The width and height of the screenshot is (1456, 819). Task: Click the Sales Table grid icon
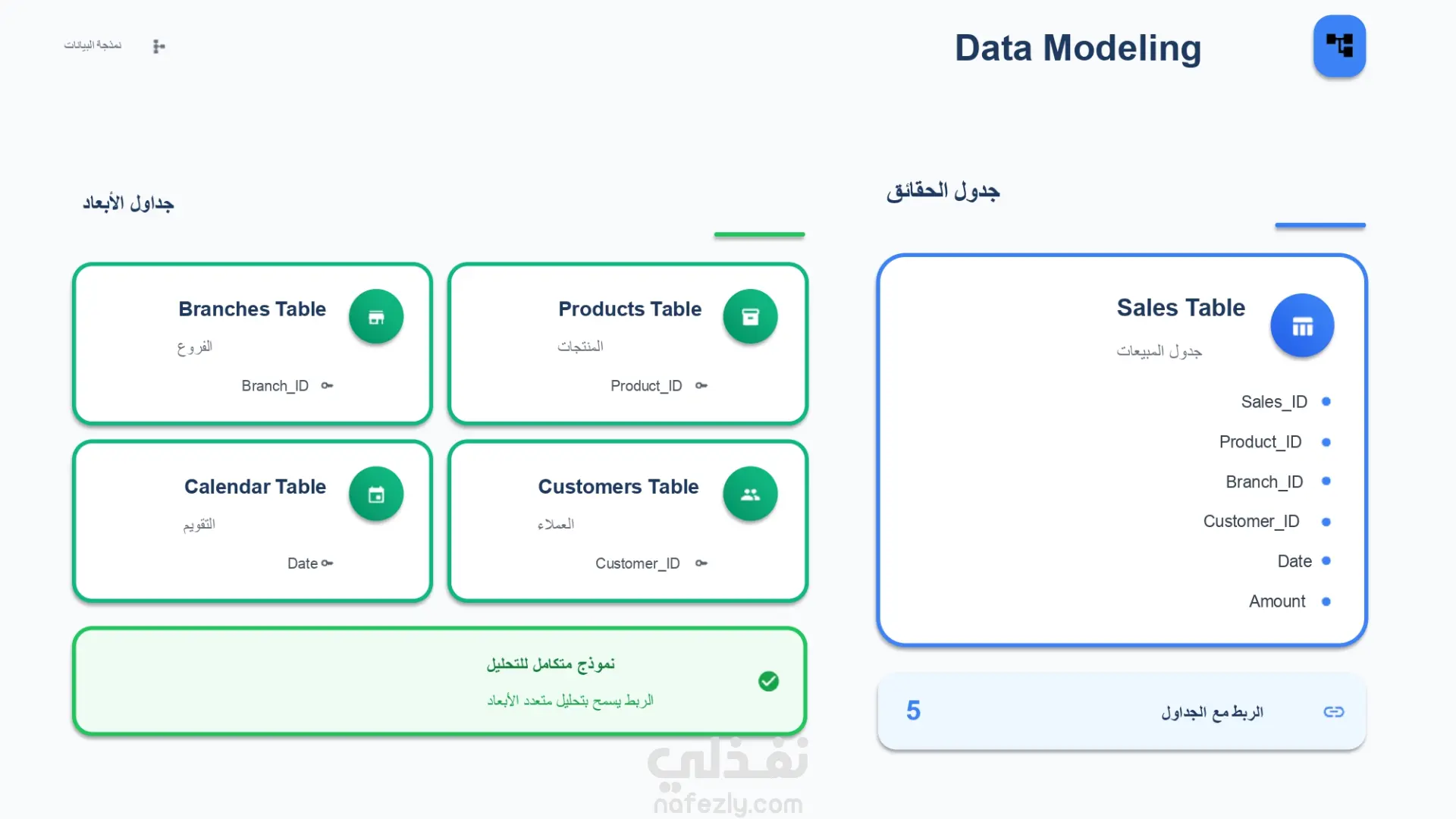(x=1302, y=326)
